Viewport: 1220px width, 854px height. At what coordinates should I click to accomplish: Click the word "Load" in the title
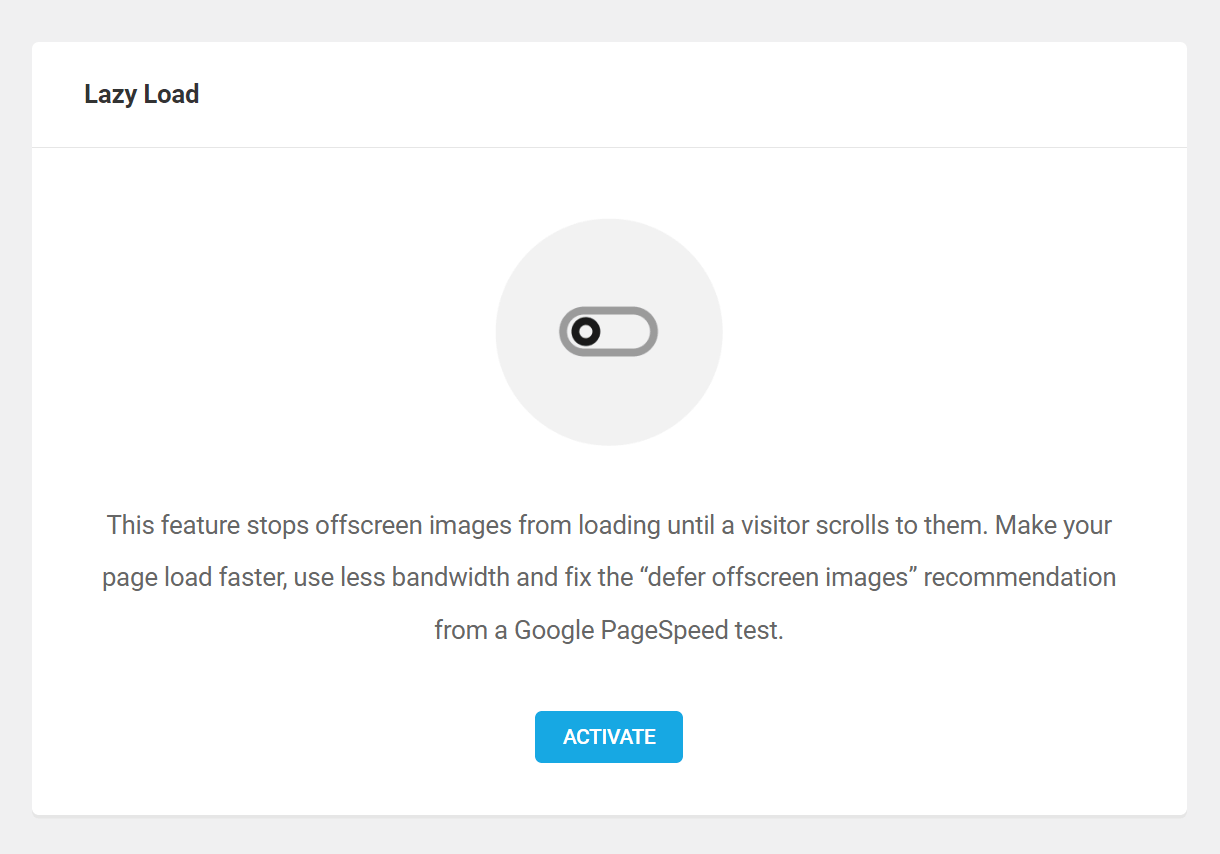[172, 94]
